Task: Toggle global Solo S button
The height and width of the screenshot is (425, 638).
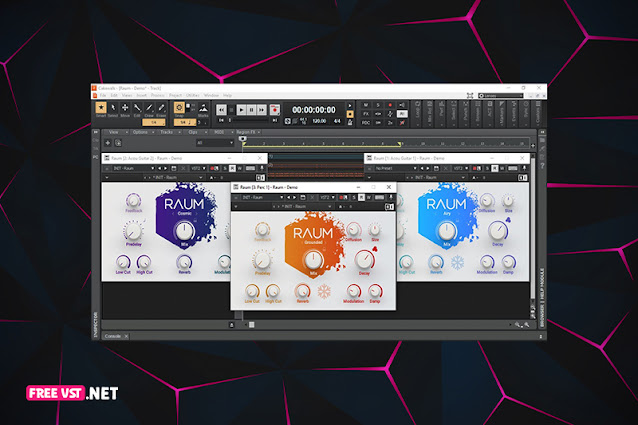Action: click(x=378, y=105)
